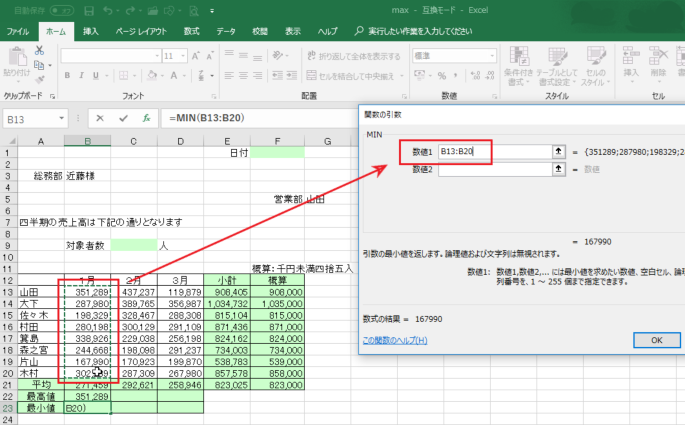Expand the Clipboard group dialog launcher
This screenshot has width=685, height=425.
(x=52, y=96)
